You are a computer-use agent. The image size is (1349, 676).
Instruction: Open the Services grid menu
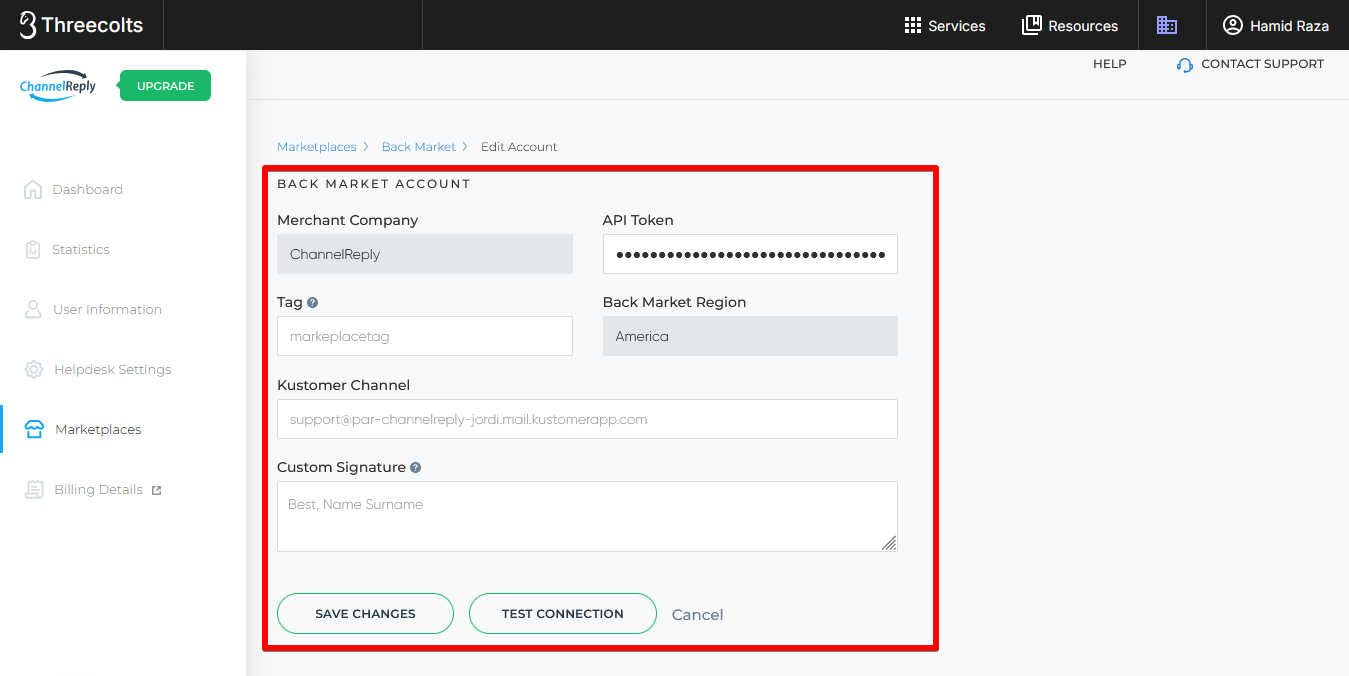click(x=944, y=26)
